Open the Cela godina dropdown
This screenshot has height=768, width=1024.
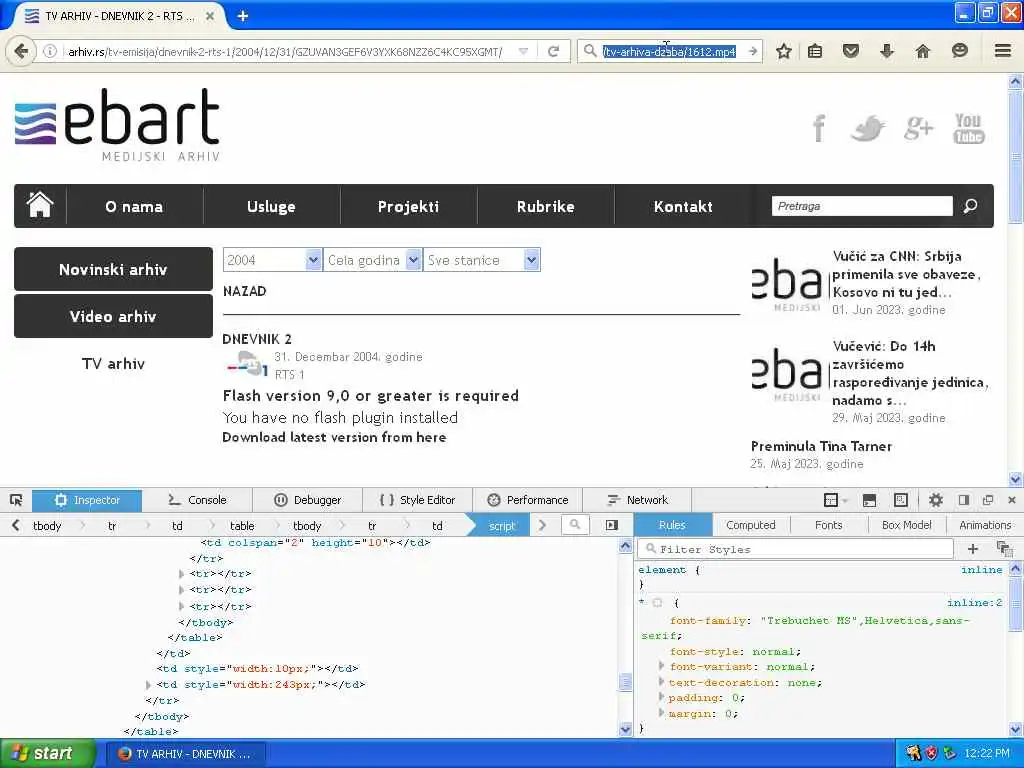pyautogui.click(x=372, y=260)
